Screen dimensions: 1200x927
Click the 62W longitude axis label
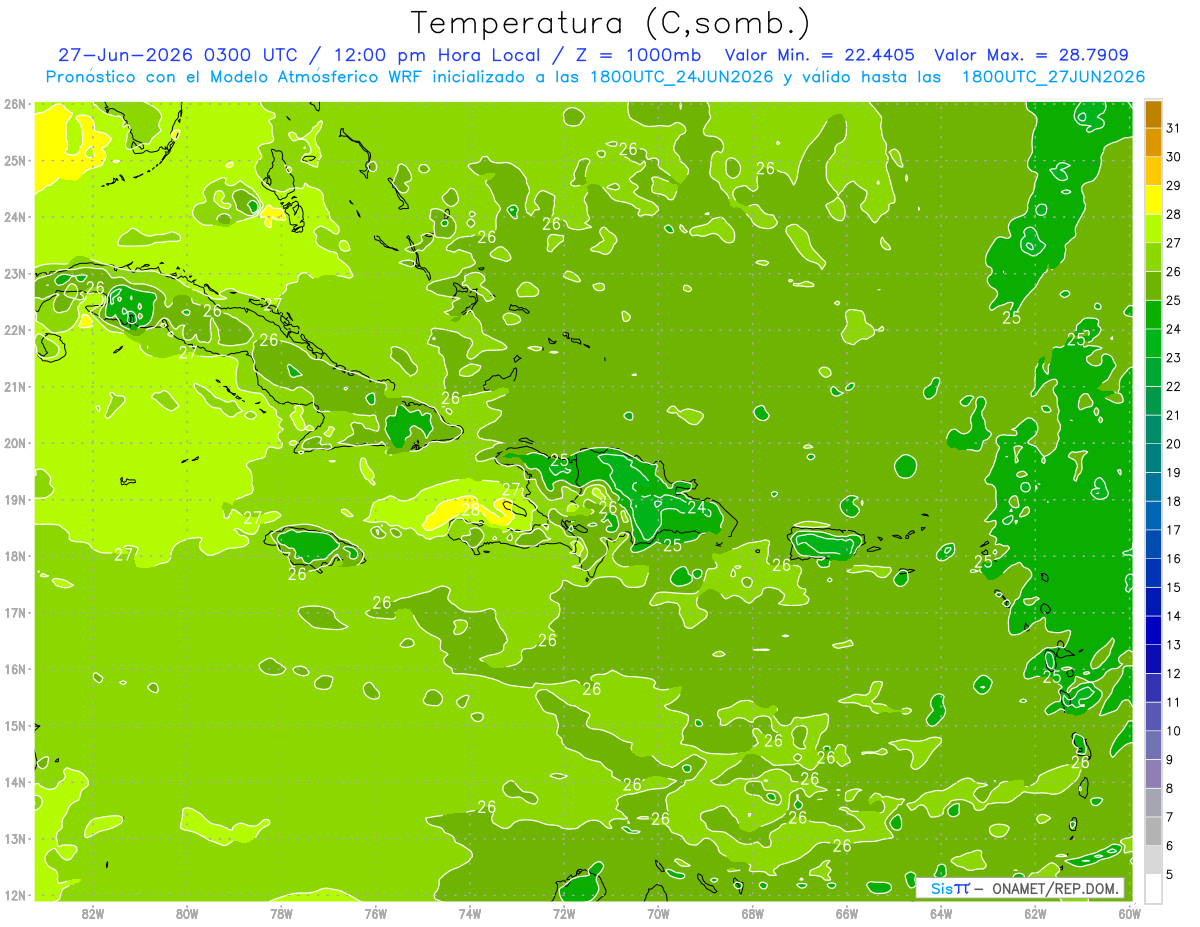(1035, 913)
